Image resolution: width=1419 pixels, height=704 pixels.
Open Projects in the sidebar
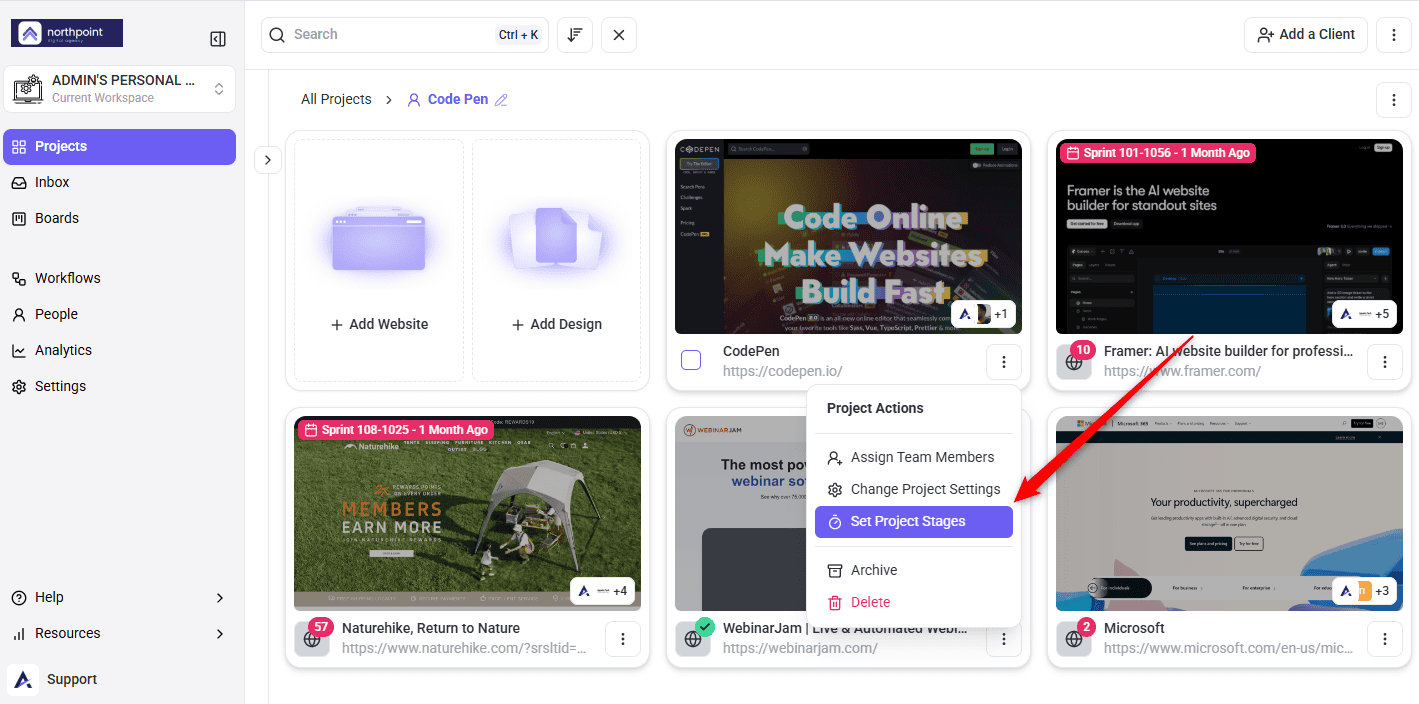click(x=120, y=146)
